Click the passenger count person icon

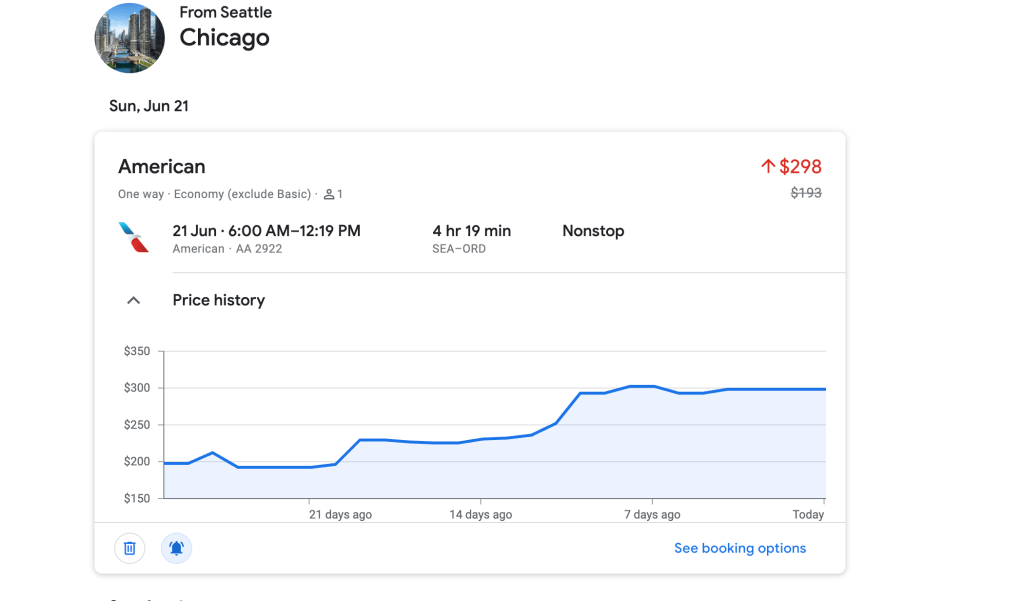329,194
